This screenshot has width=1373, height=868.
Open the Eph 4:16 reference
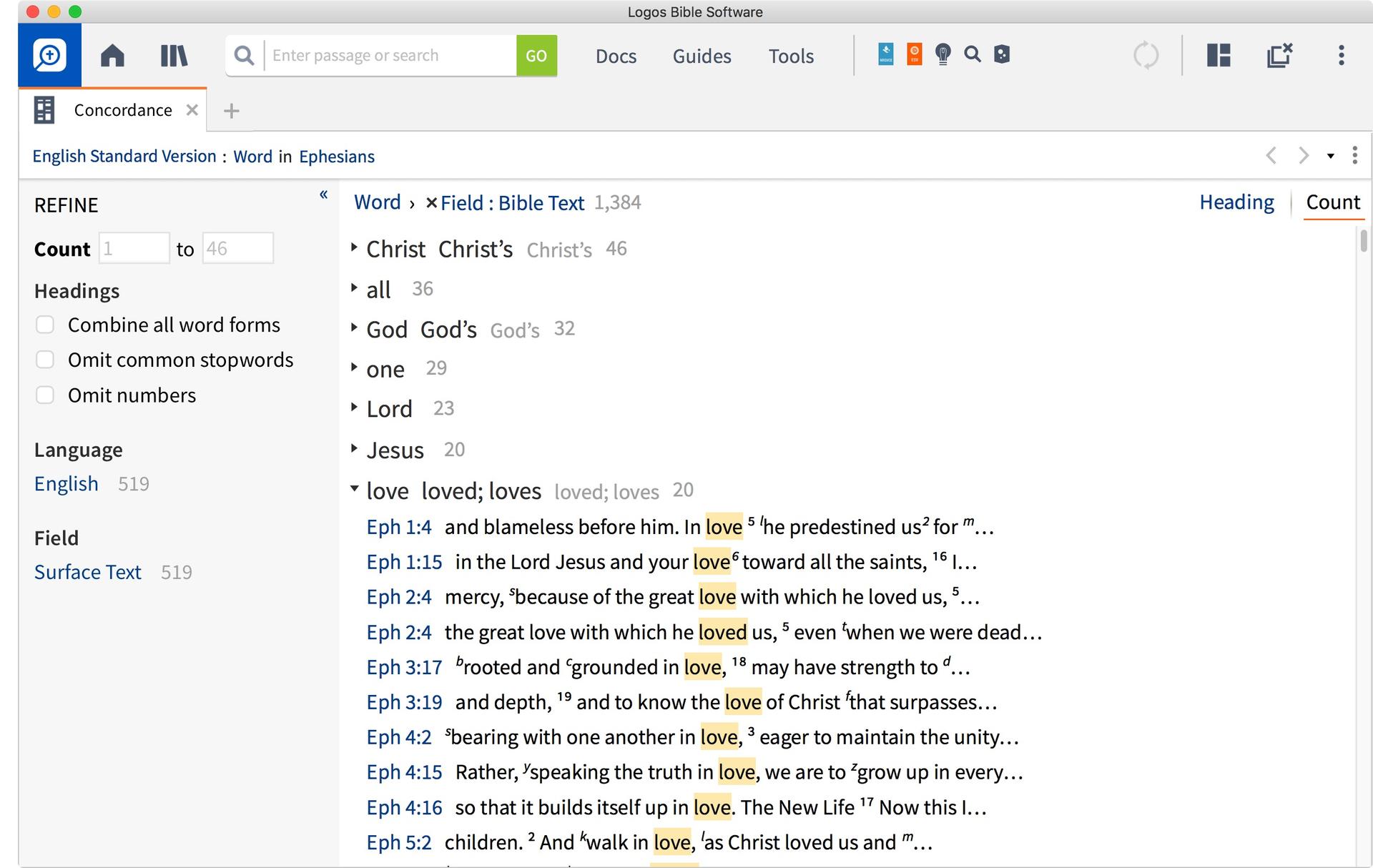point(405,807)
